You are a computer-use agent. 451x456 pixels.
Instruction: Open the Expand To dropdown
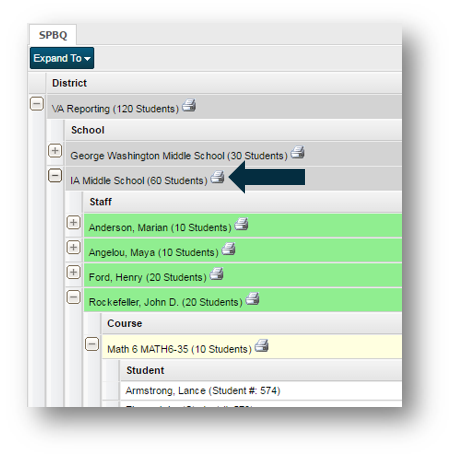pos(62,58)
